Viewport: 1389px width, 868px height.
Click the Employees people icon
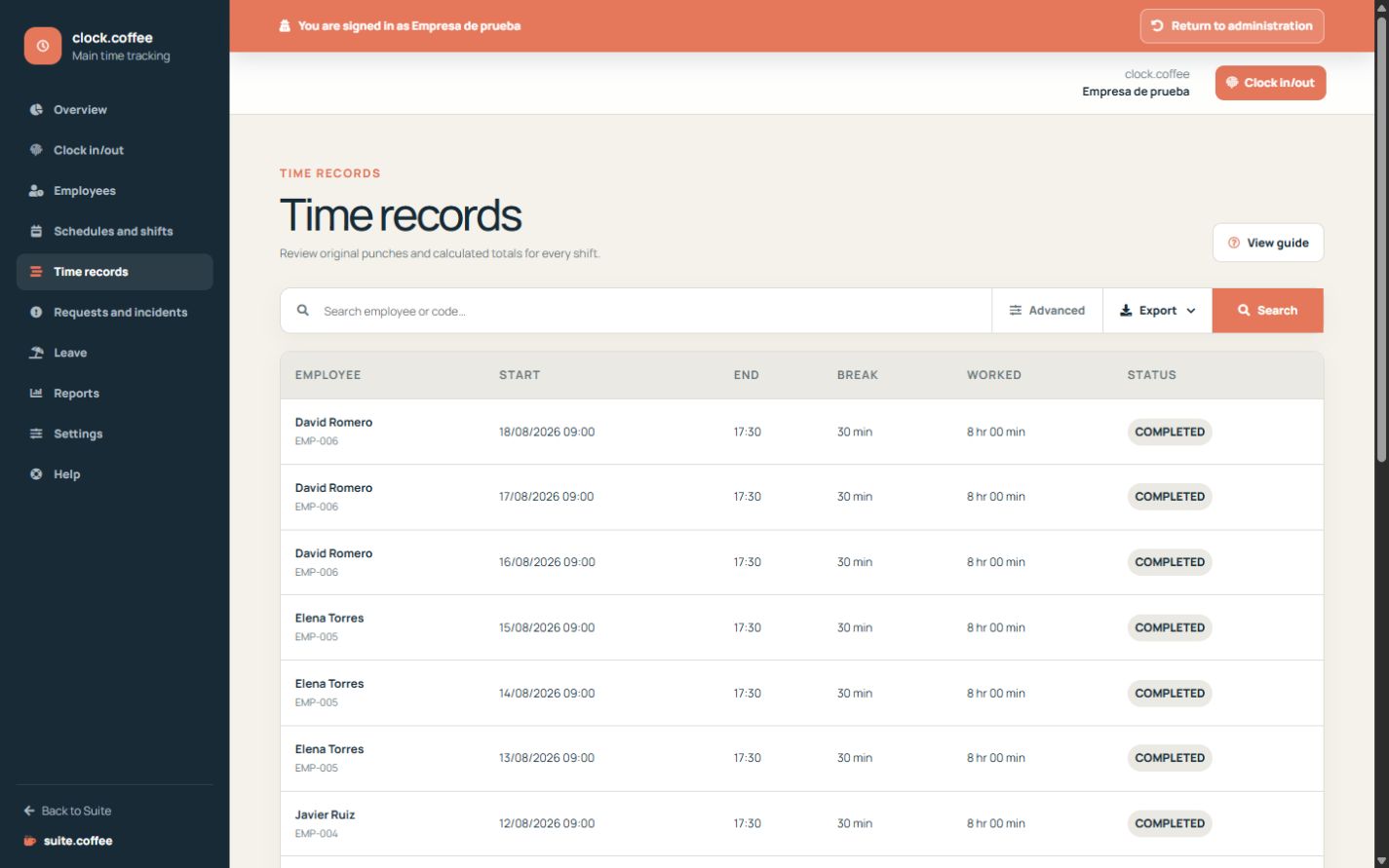pyautogui.click(x=36, y=191)
